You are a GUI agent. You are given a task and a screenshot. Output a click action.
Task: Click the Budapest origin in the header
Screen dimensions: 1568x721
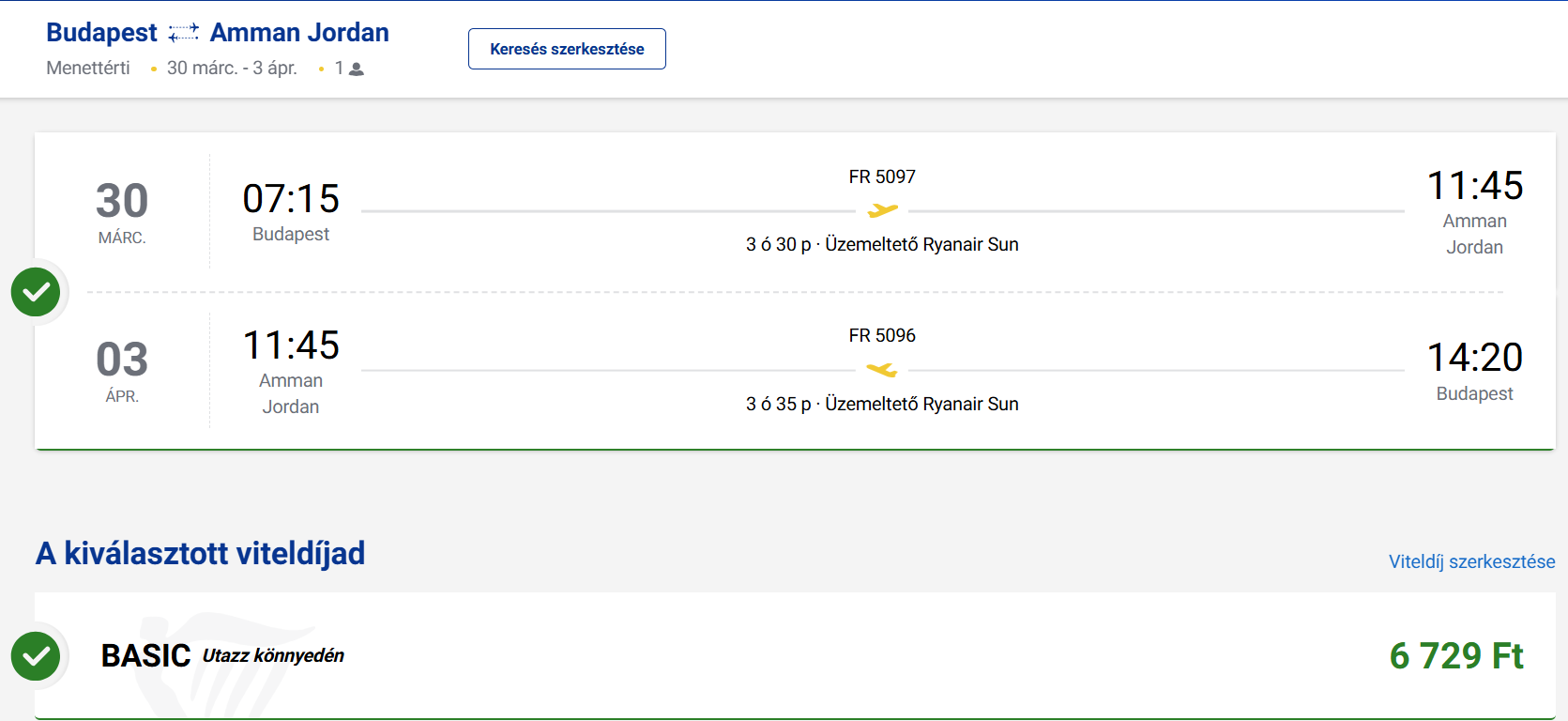click(101, 33)
